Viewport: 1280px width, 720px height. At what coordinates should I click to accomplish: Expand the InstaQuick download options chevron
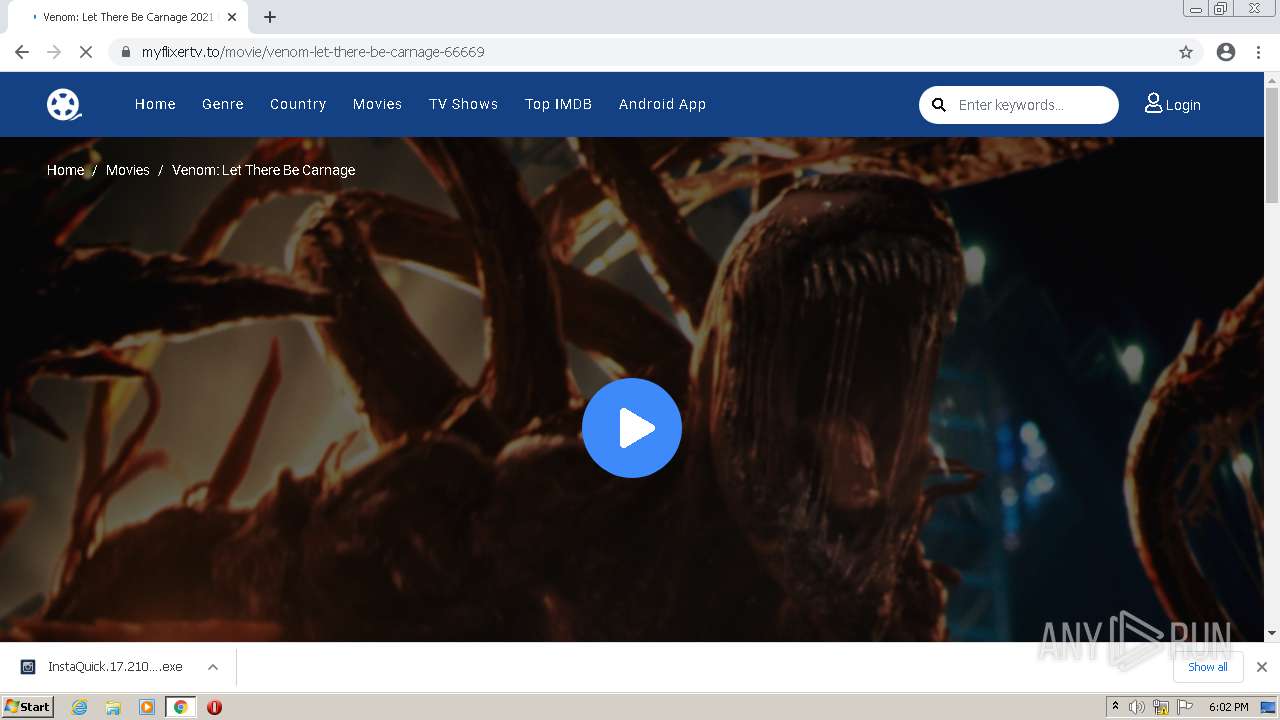(x=213, y=667)
